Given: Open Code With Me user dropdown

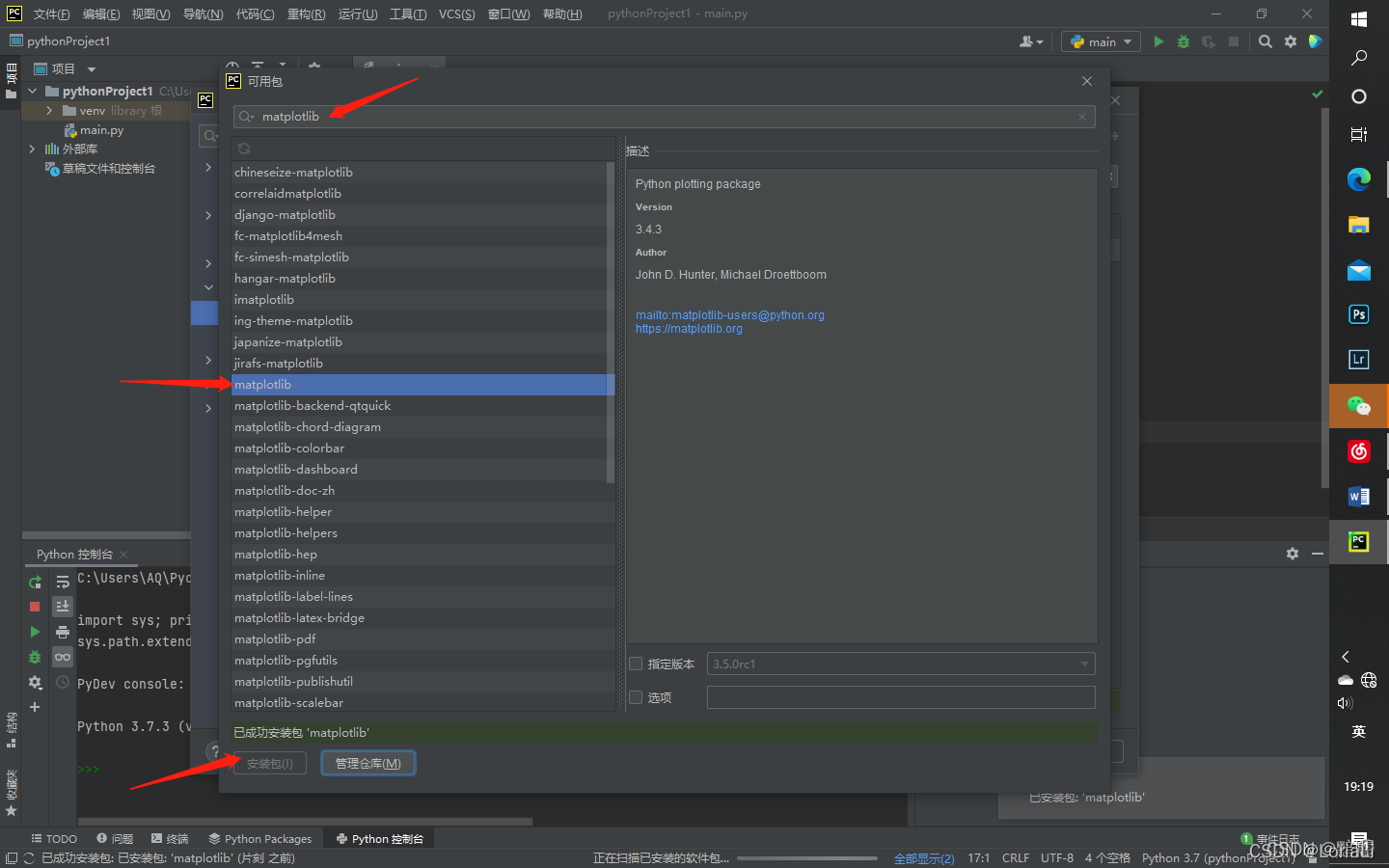Looking at the screenshot, I should pyautogui.click(x=1031, y=41).
